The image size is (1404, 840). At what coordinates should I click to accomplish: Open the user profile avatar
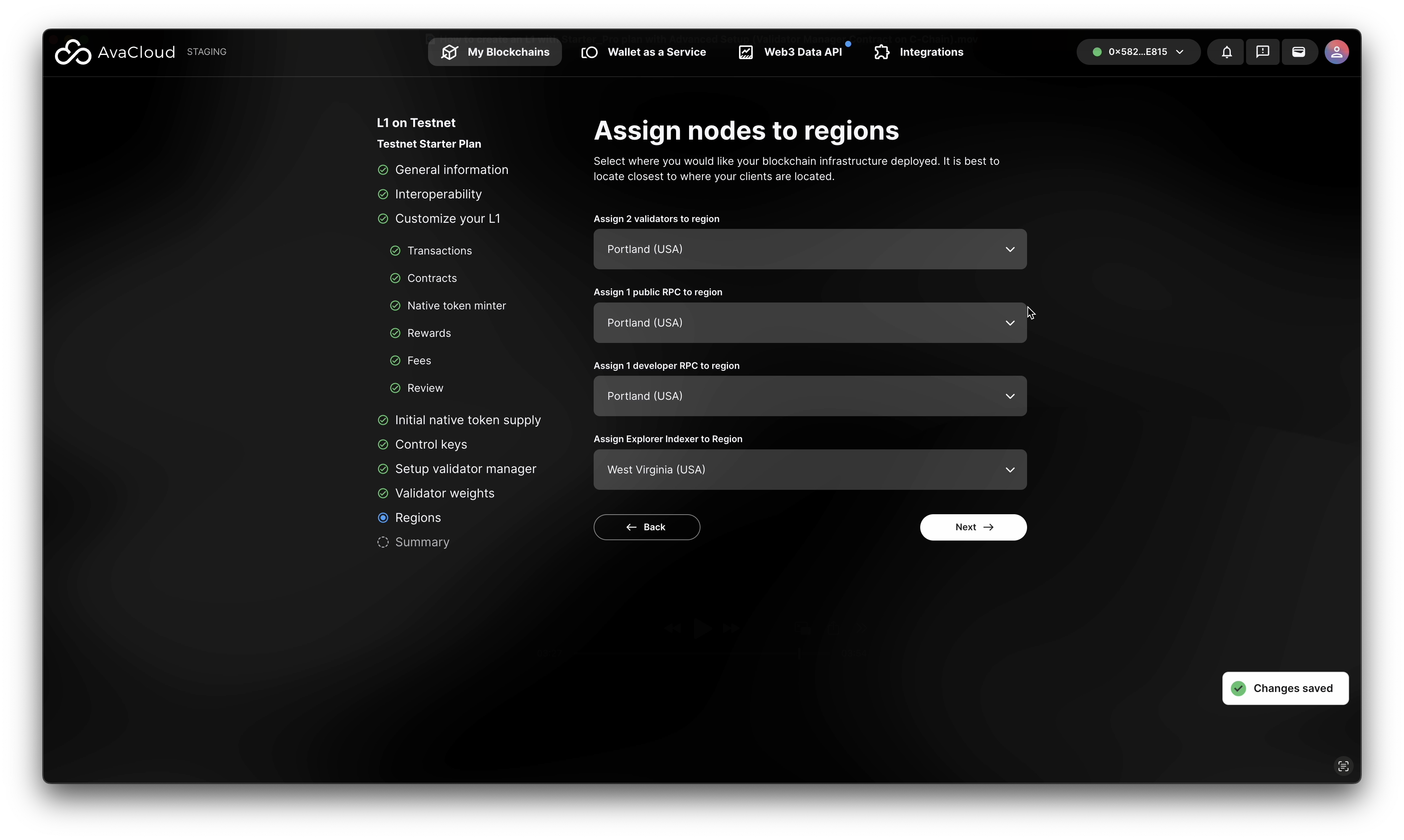(1336, 52)
